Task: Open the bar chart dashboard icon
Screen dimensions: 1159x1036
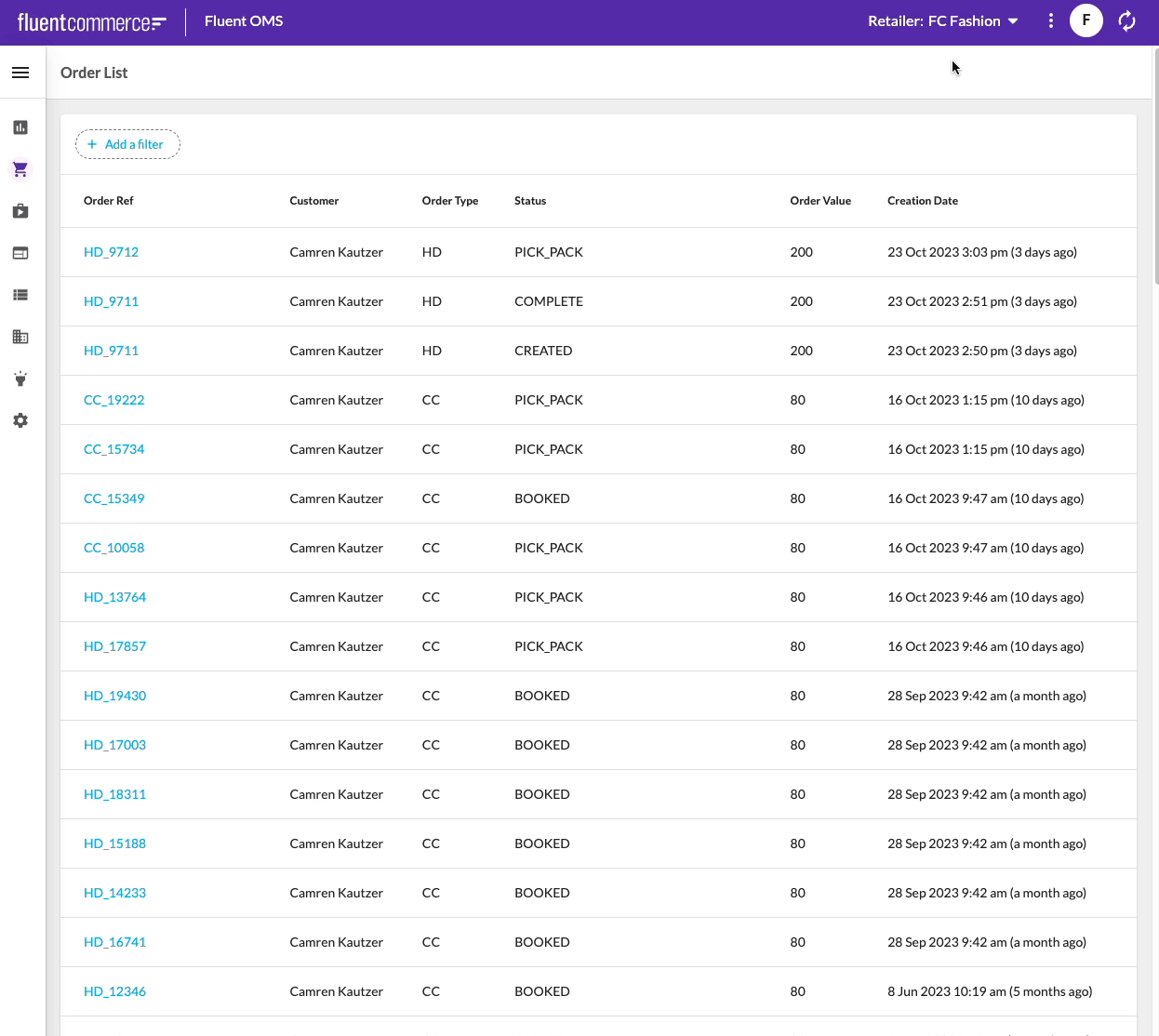Action: pyautogui.click(x=20, y=127)
